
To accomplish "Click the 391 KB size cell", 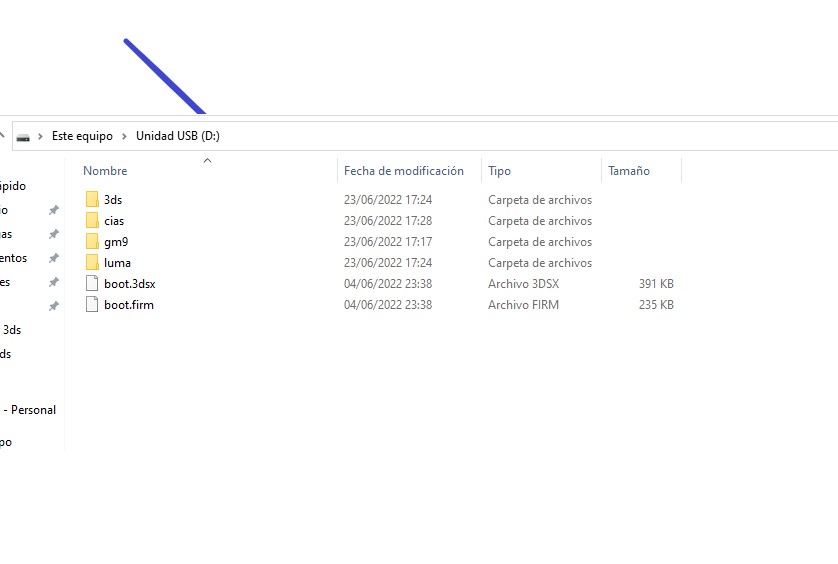I will (656, 284).
